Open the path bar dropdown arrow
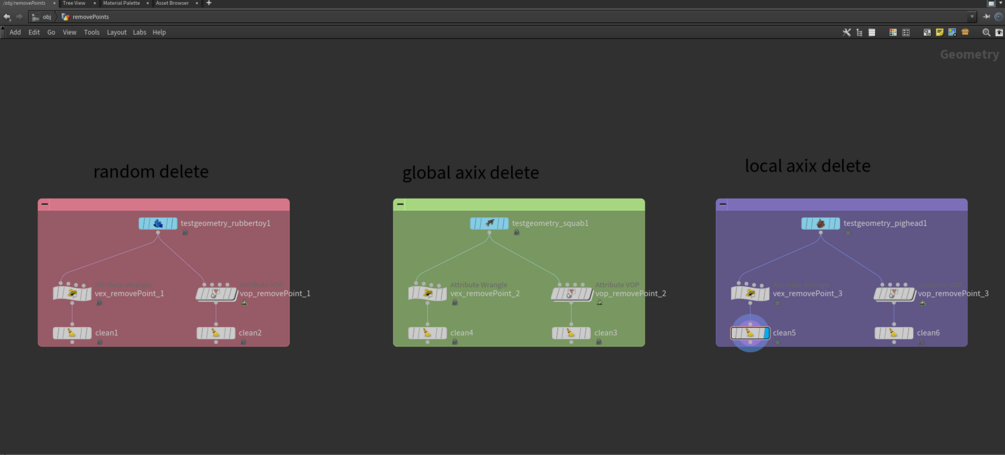1005x455 pixels. tap(972, 17)
